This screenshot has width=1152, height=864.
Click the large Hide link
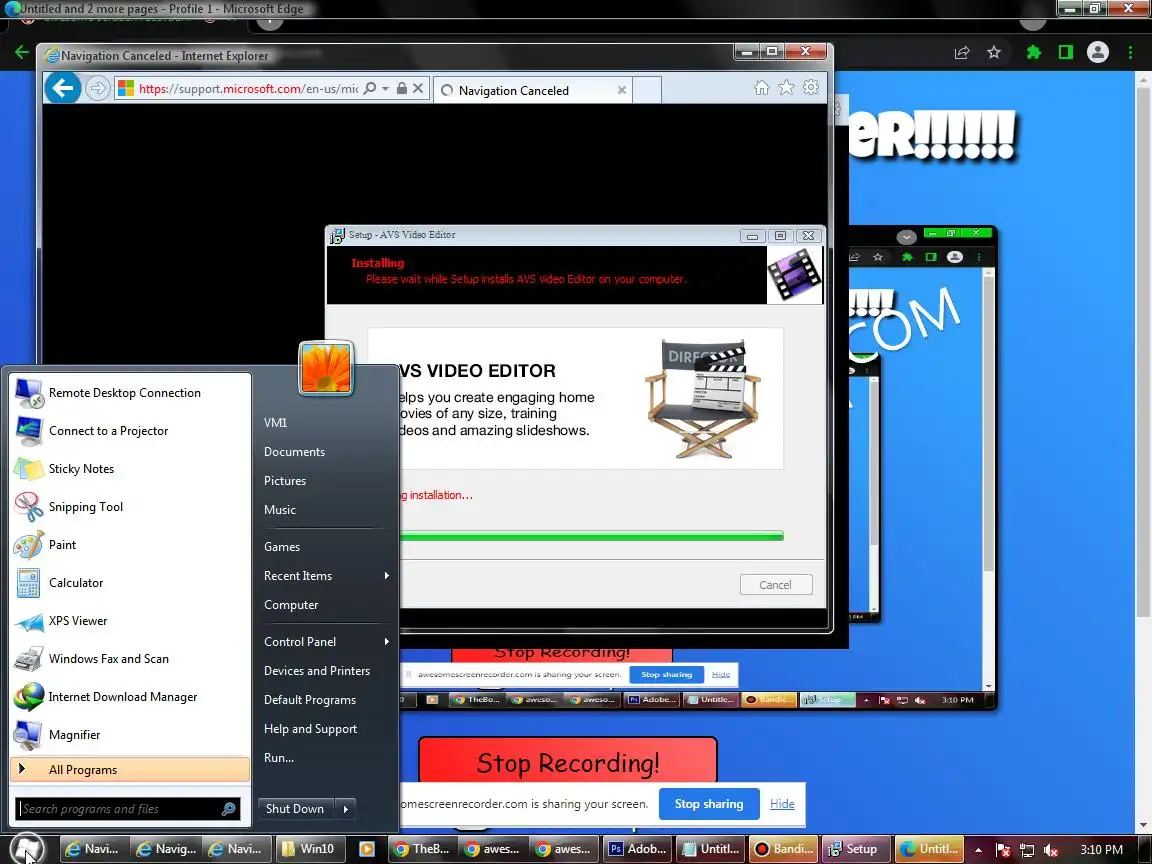pos(782,804)
